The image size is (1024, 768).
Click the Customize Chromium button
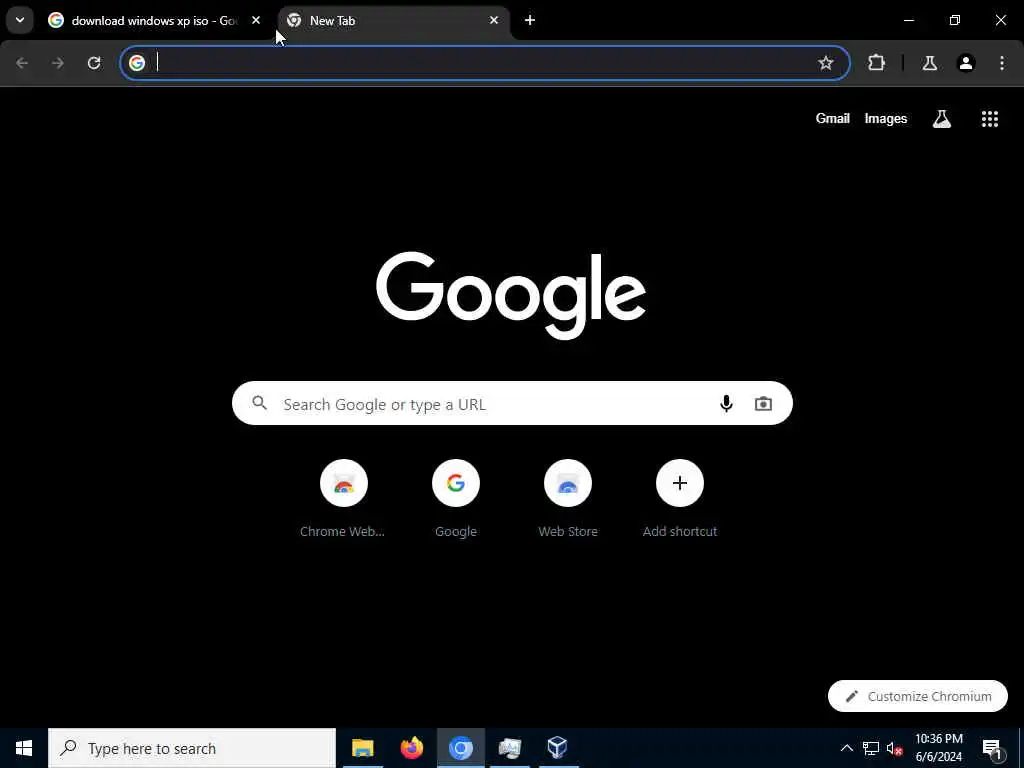click(918, 696)
